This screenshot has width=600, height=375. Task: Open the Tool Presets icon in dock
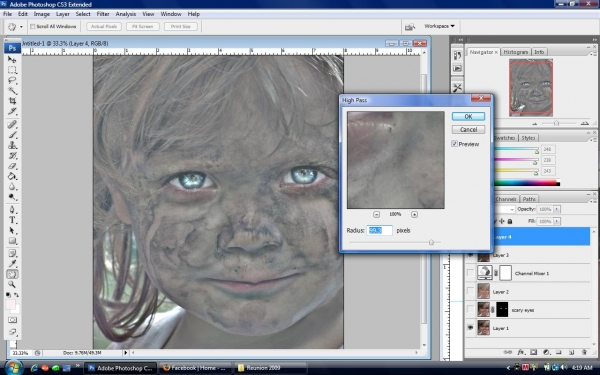pyautogui.click(x=457, y=88)
